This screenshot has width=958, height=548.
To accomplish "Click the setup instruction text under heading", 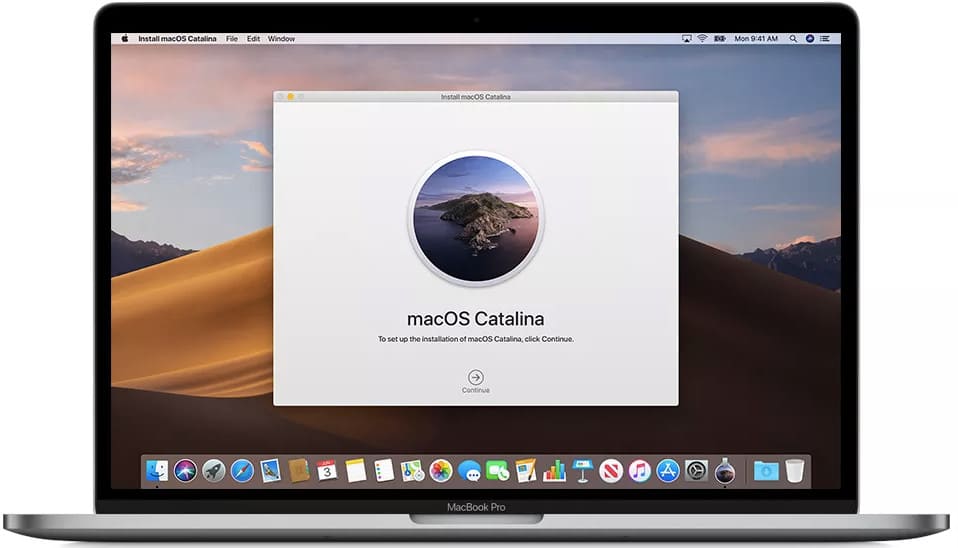I will click(475, 339).
